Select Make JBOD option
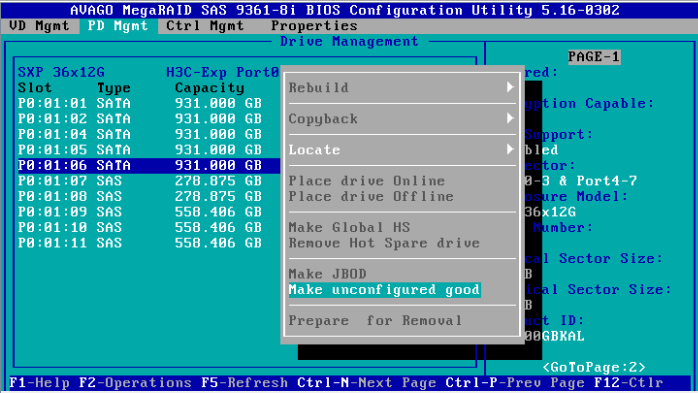 coord(327,274)
